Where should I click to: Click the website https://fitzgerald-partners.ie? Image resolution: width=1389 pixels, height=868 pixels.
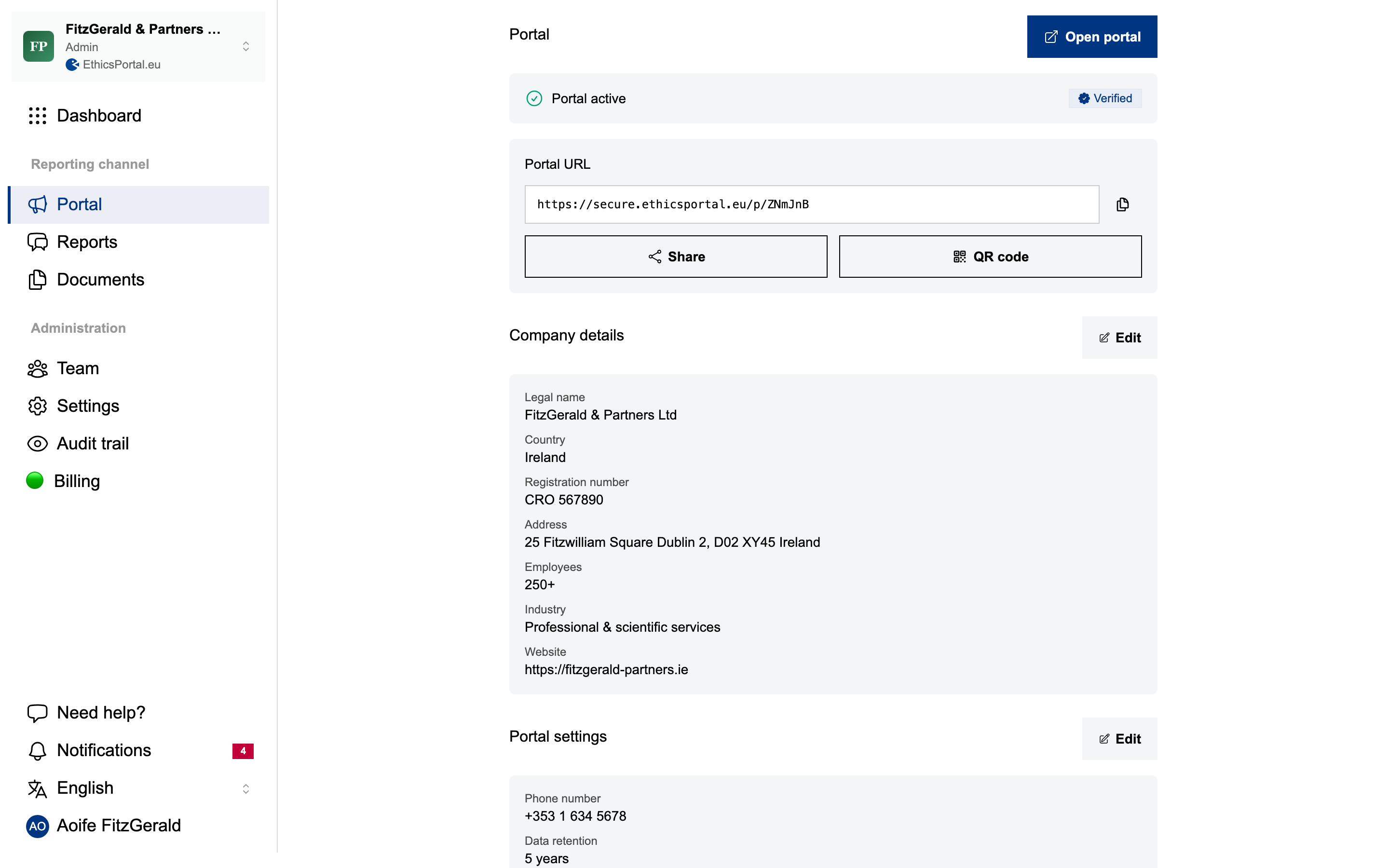(606, 669)
